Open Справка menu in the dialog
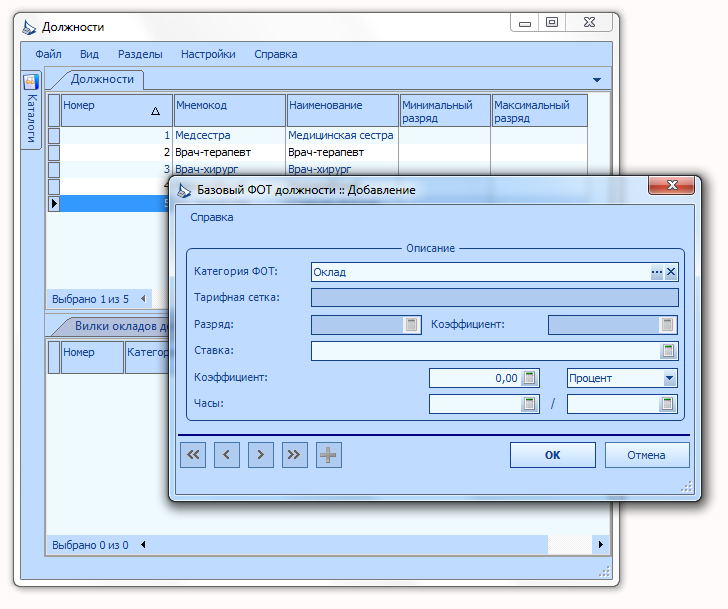Image resolution: width=728 pixels, height=609 pixels. (212, 217)
